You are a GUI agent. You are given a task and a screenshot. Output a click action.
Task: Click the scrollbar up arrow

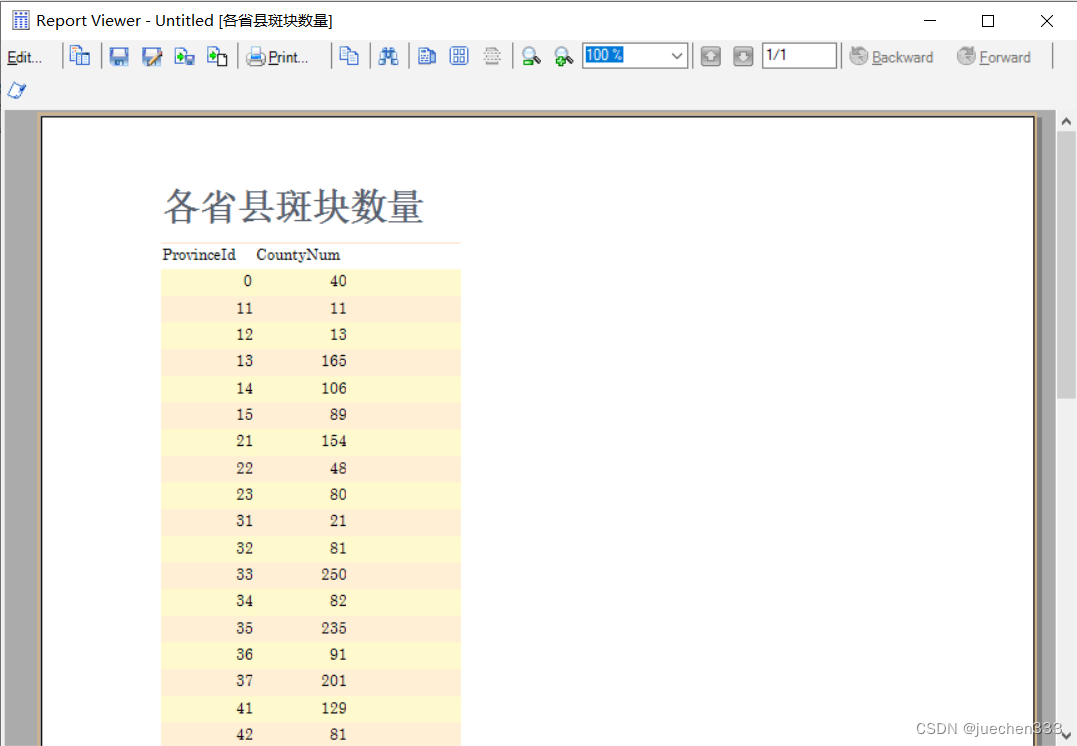click(1066, 121)
